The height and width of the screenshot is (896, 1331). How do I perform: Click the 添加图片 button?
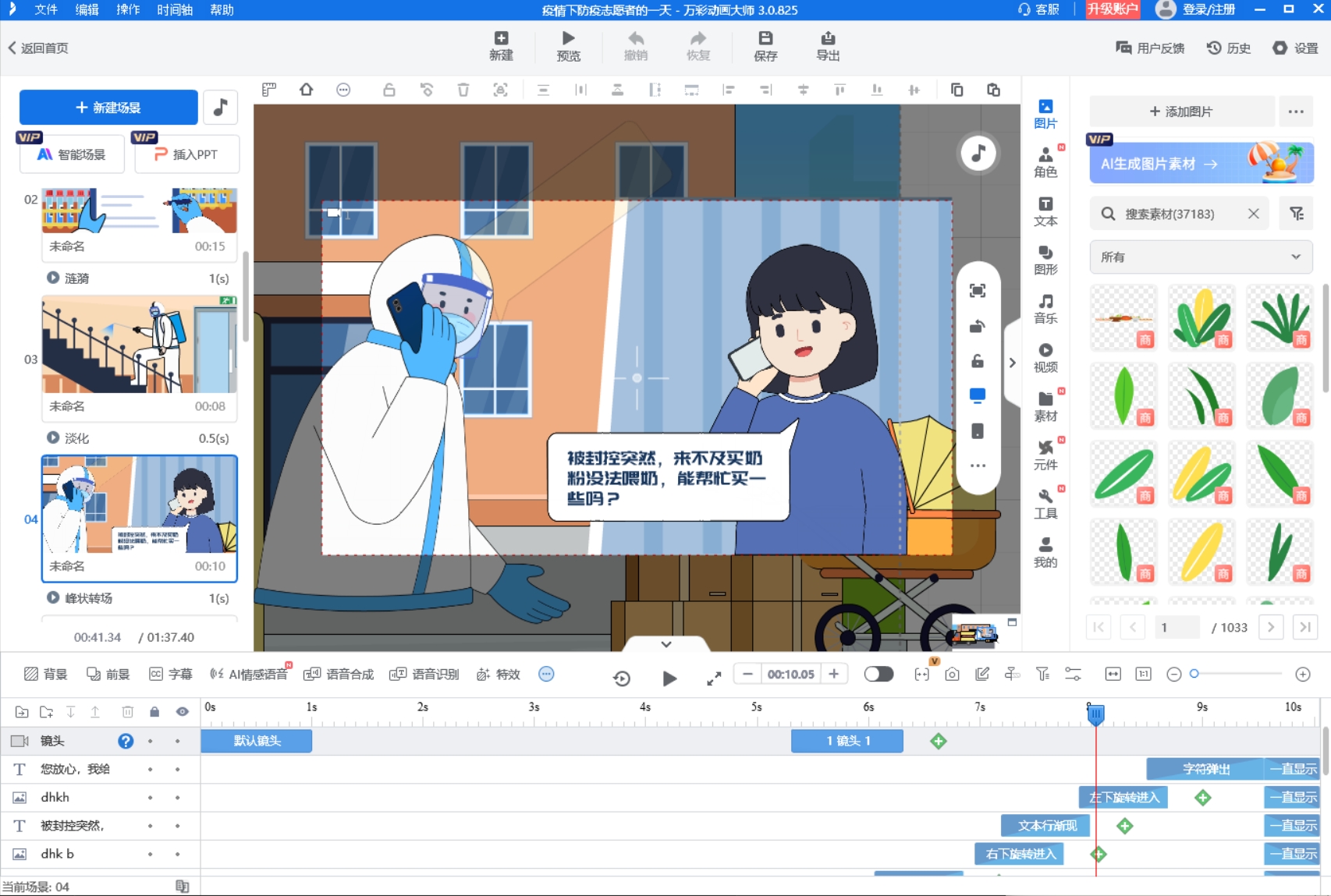pos(1181,112)
